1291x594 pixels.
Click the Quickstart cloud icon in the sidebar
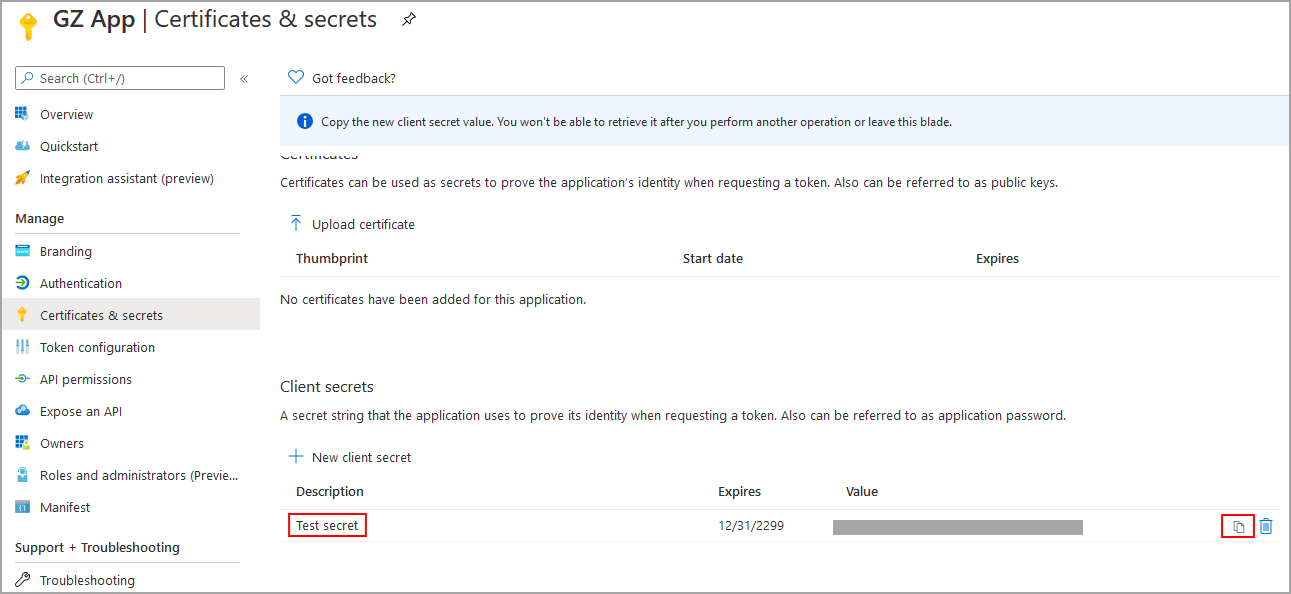22,146
